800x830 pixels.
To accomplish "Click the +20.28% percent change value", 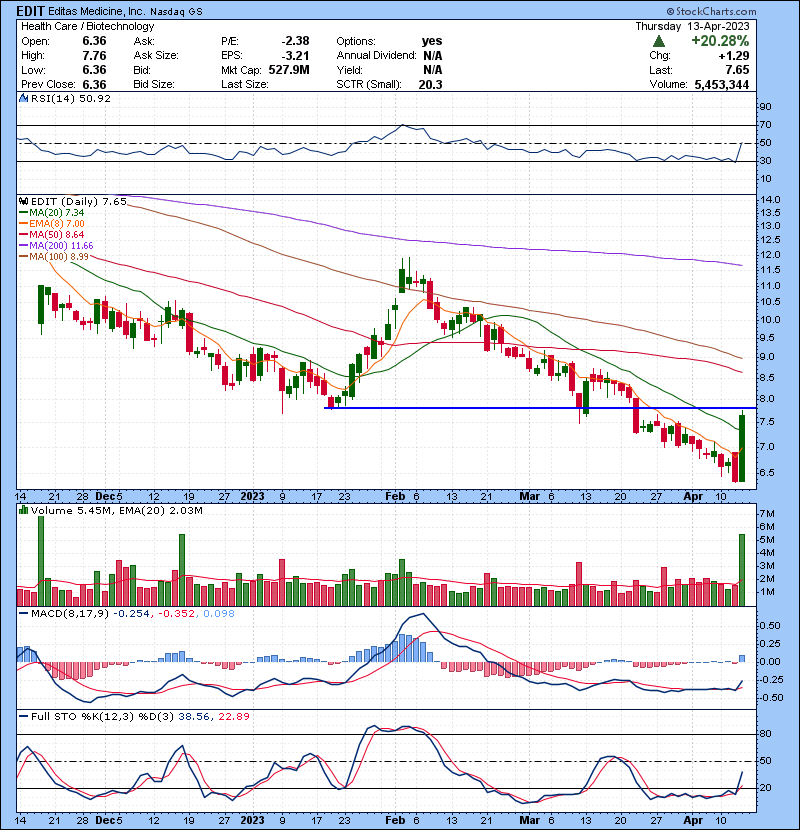I will [720, 41].
